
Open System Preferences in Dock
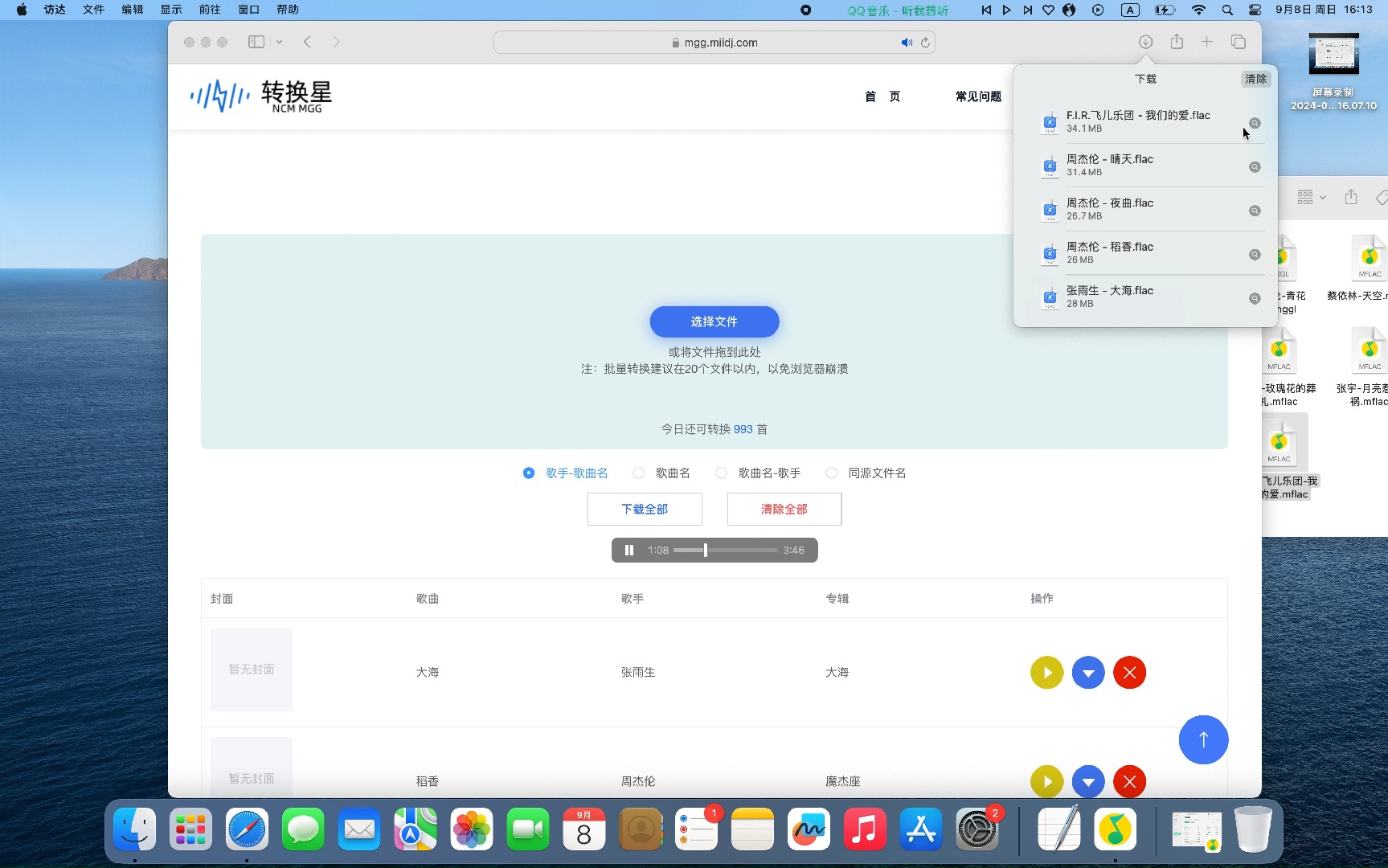click(x=977, y=829)
